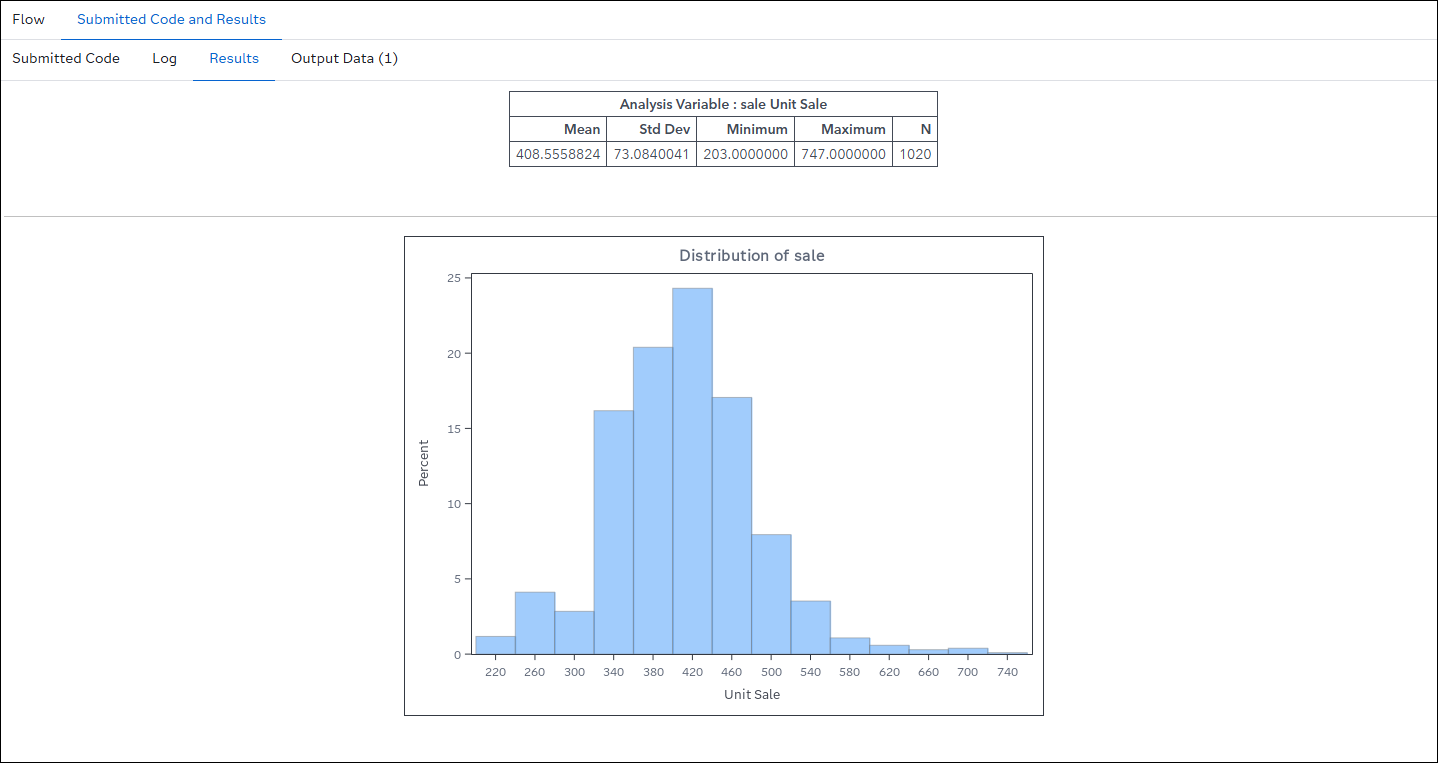Switch to the Flow tab
This screenshot has height=763, width=1438.
28,19
